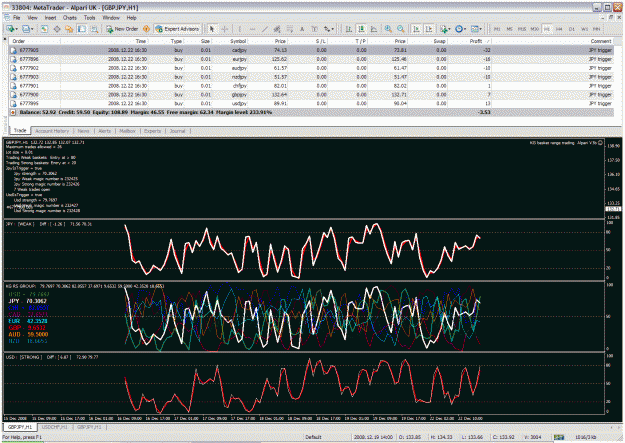Switch to the Alerts tab

(104, 131)
